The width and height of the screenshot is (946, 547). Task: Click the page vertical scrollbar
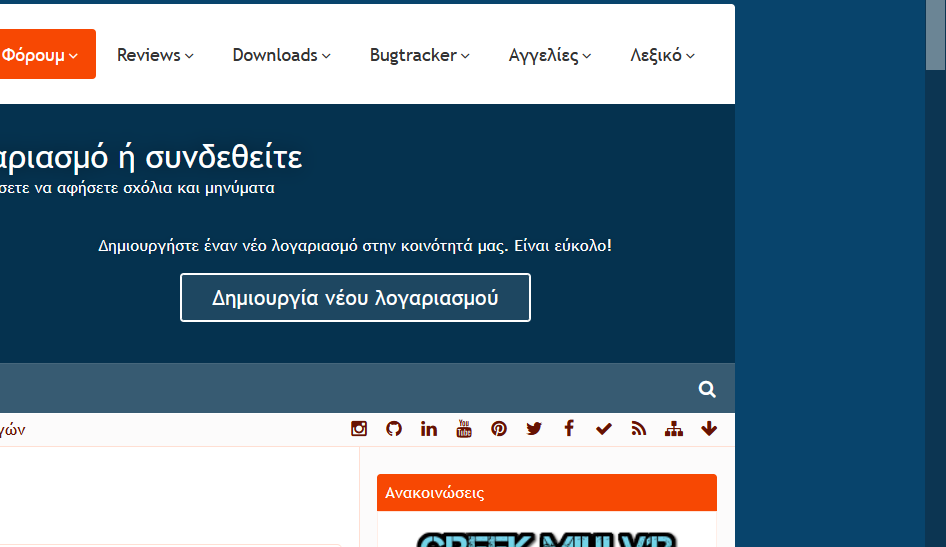[935, 300]
